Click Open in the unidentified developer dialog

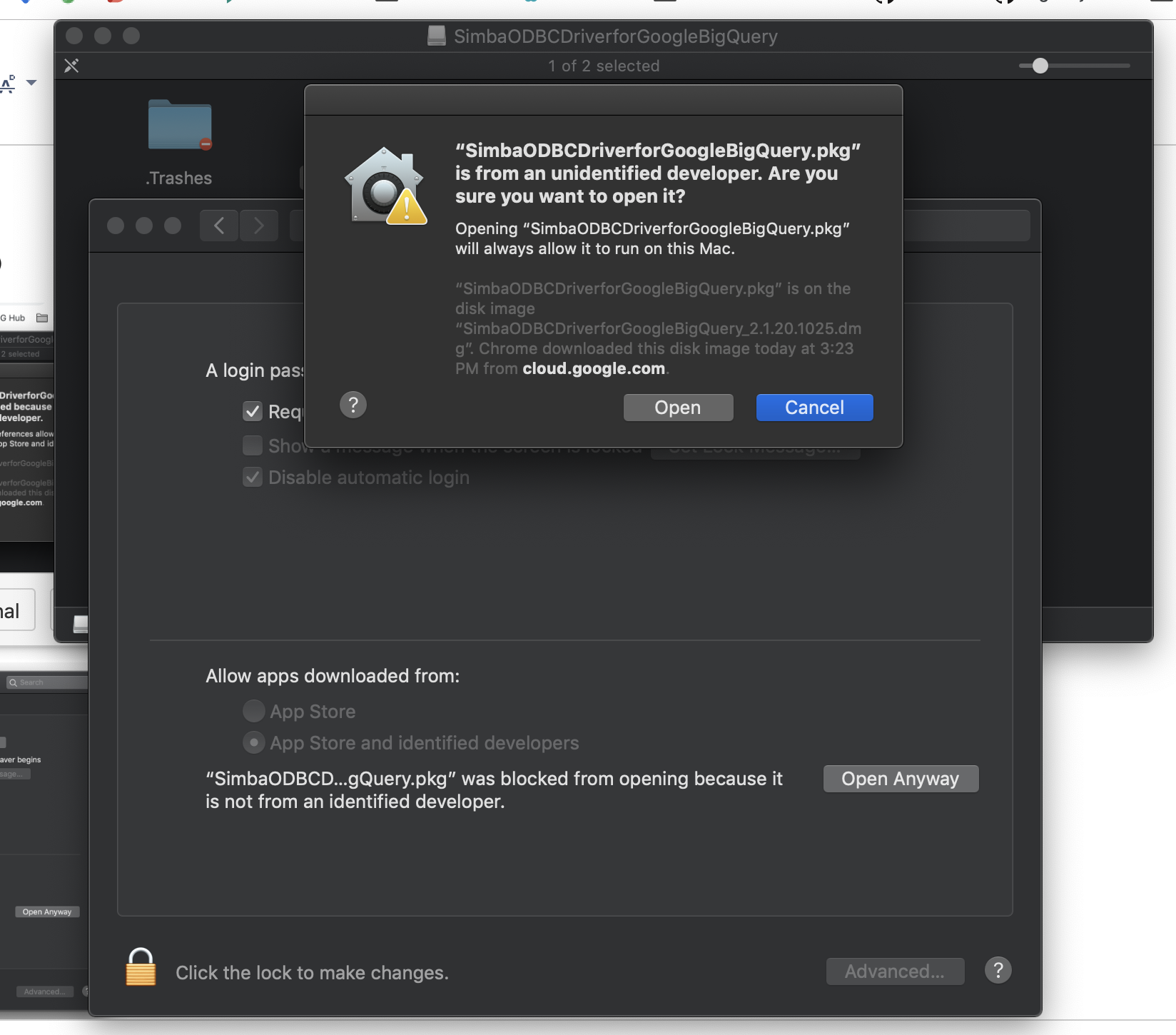point(678,408)
